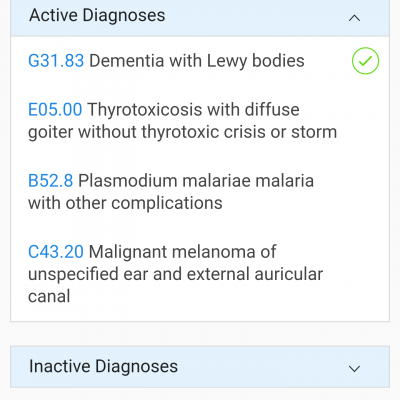
Task: Toggle primary diagnosis check circle for G31.83
Action: coord(365,61)
